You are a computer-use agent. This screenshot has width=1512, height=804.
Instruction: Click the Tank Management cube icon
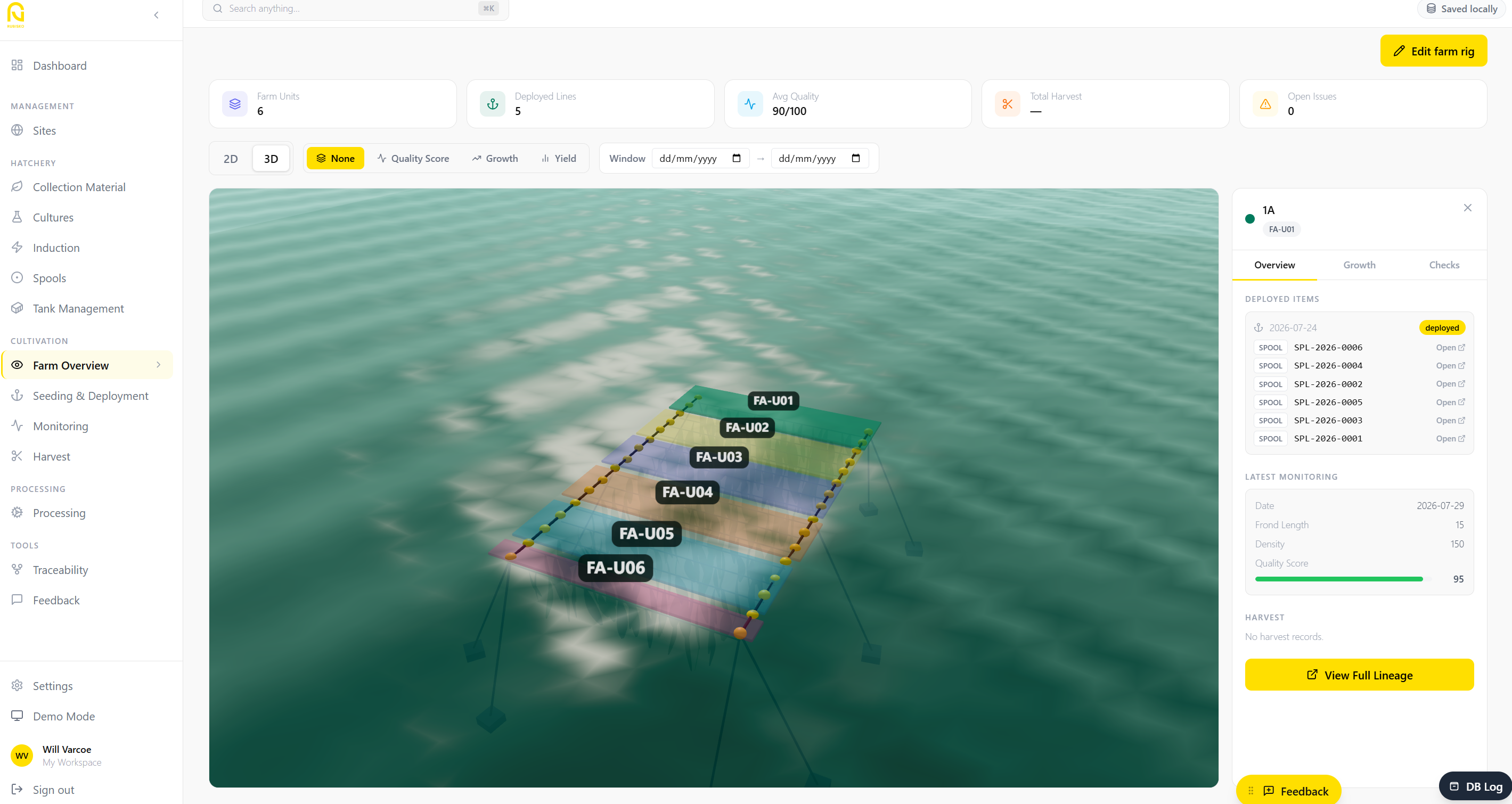click(17, 308)
